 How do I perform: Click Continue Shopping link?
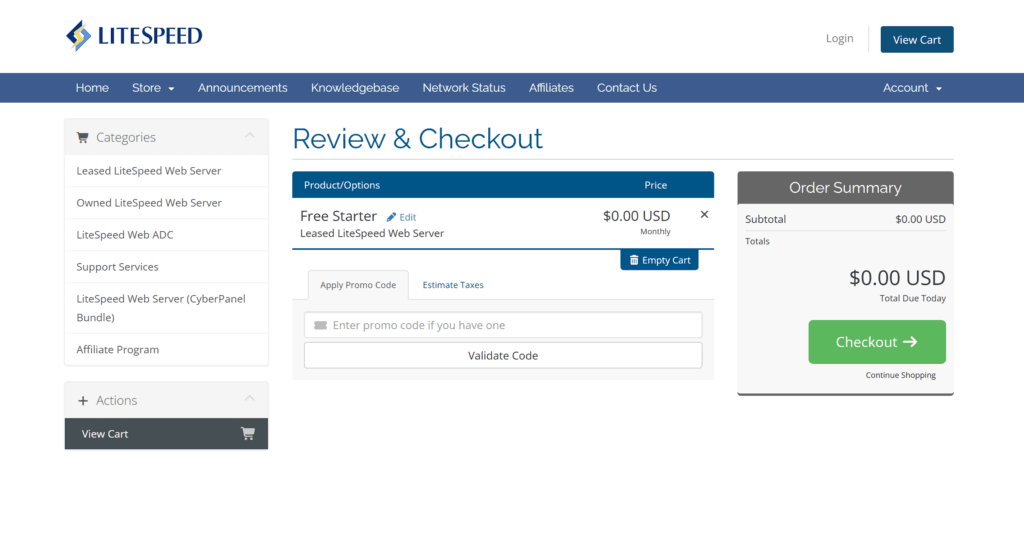(x=901, y=375)
